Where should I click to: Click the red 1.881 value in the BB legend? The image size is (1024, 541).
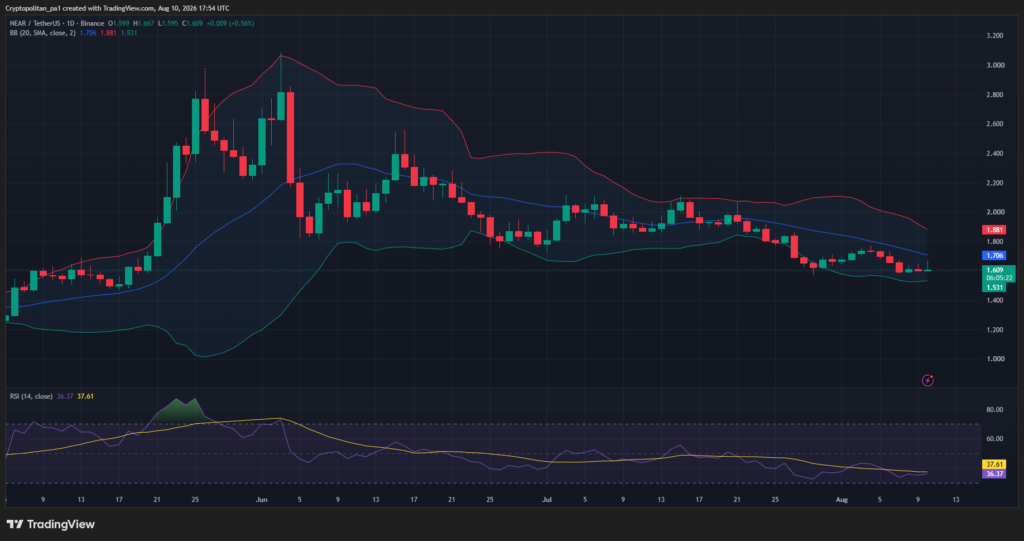pos(108,33)
